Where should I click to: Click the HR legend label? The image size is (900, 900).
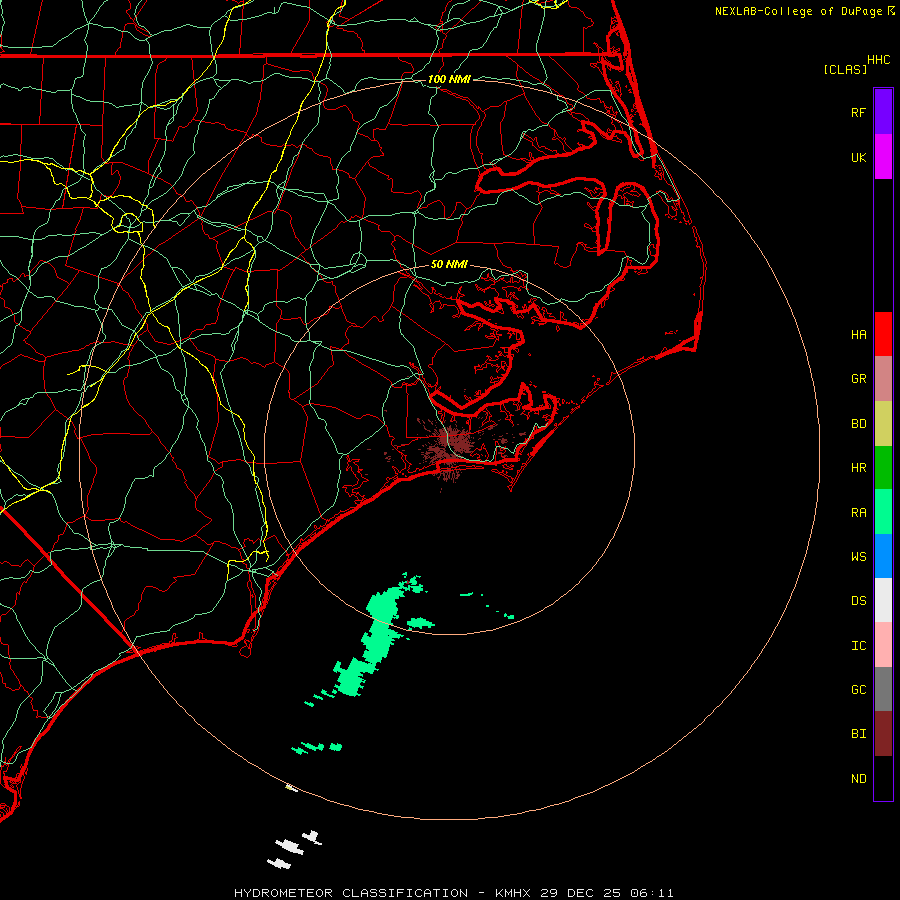(x=858, y=468)
